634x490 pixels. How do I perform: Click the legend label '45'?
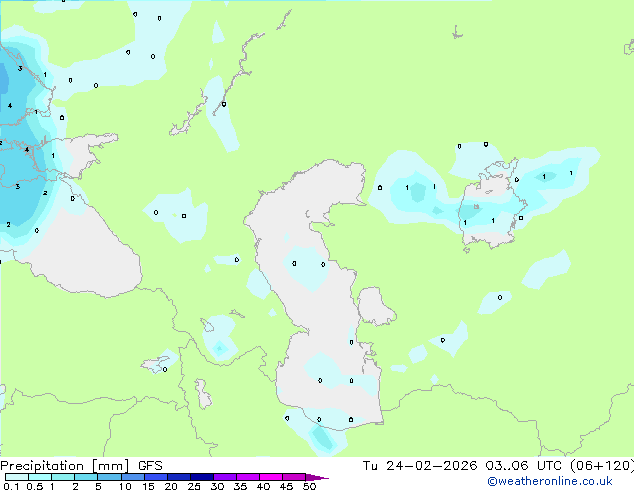point(286,486)
